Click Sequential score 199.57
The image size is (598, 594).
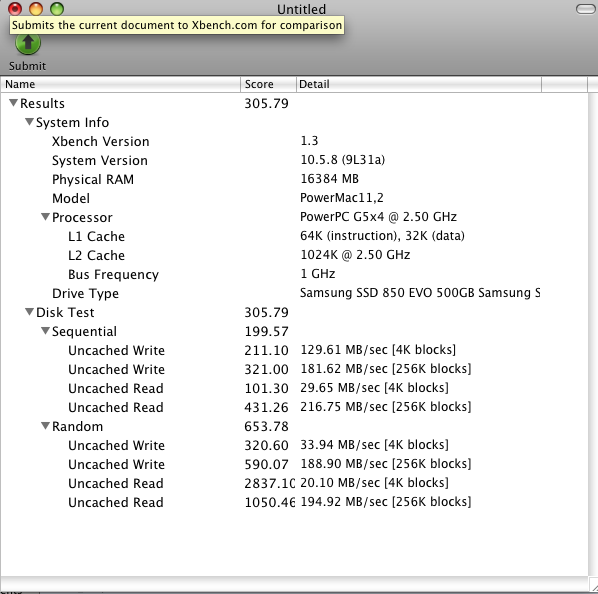[266, 331]
